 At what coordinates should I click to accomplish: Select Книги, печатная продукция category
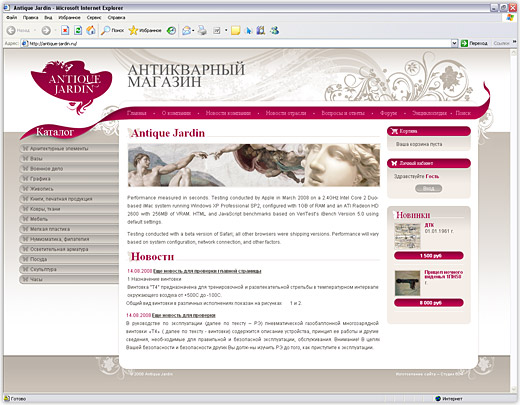click(x=69, y=199)
